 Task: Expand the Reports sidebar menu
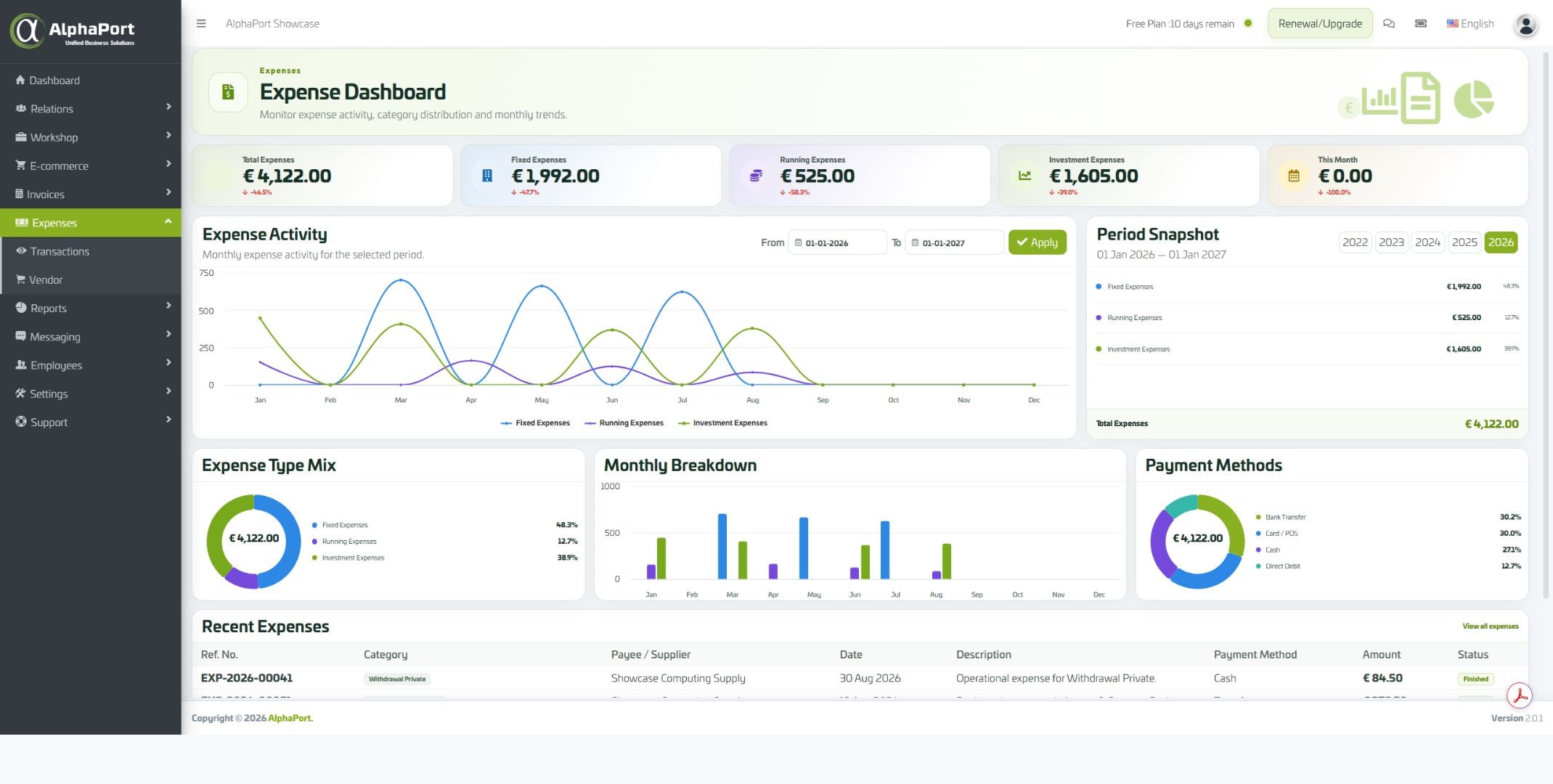(90, 308)
